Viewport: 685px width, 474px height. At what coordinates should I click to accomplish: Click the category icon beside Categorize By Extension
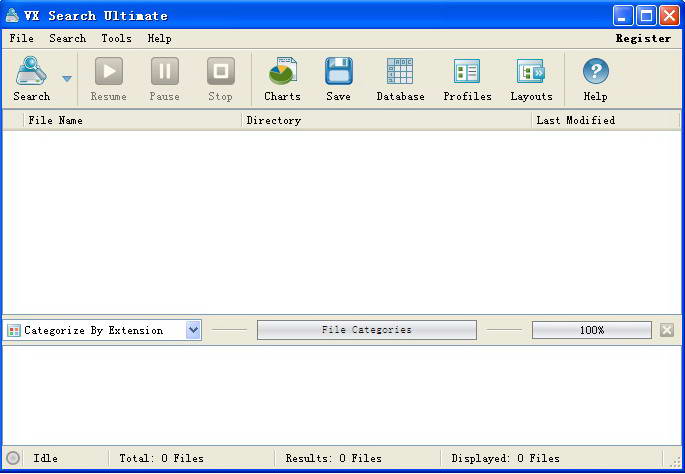14,331
